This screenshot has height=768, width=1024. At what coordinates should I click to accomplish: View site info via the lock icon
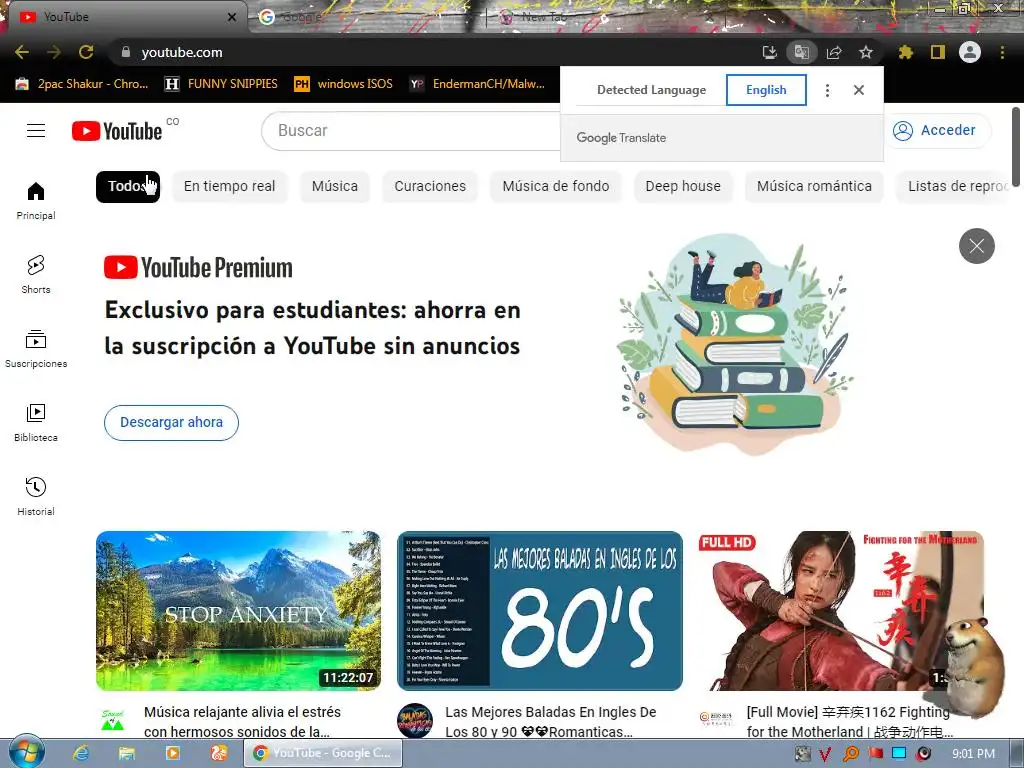[x=126, y=52]
